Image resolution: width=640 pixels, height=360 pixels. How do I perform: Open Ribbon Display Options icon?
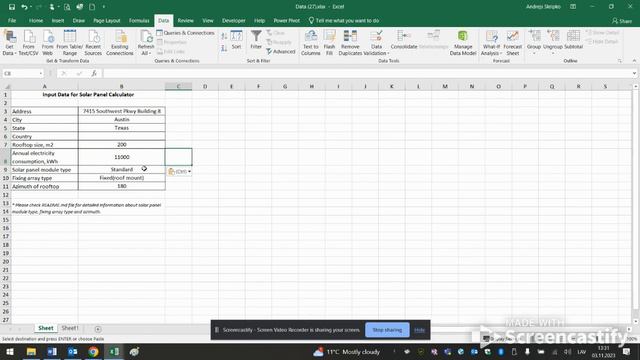point(573,7)
